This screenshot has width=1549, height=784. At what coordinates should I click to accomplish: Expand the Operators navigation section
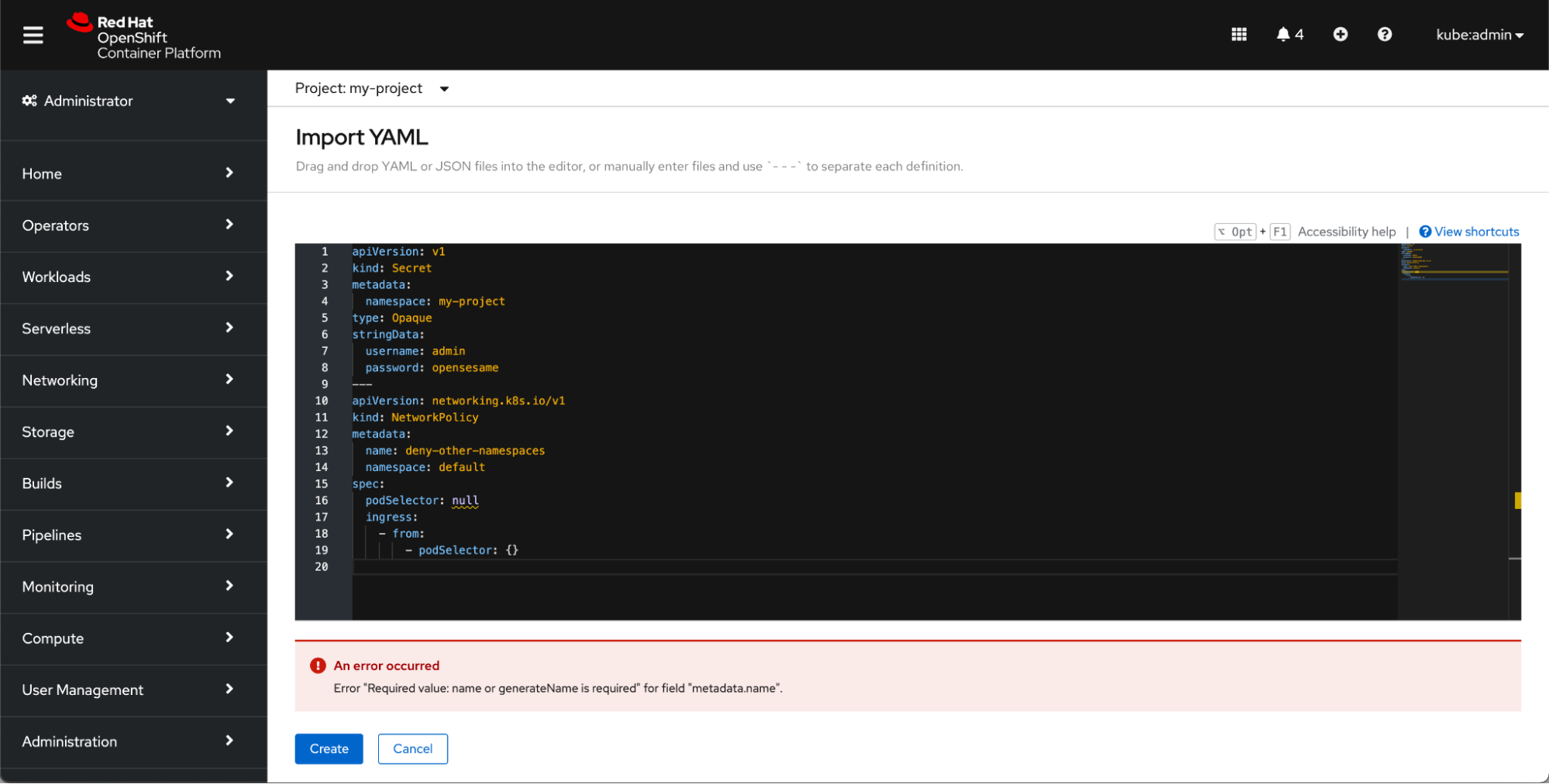133,225
